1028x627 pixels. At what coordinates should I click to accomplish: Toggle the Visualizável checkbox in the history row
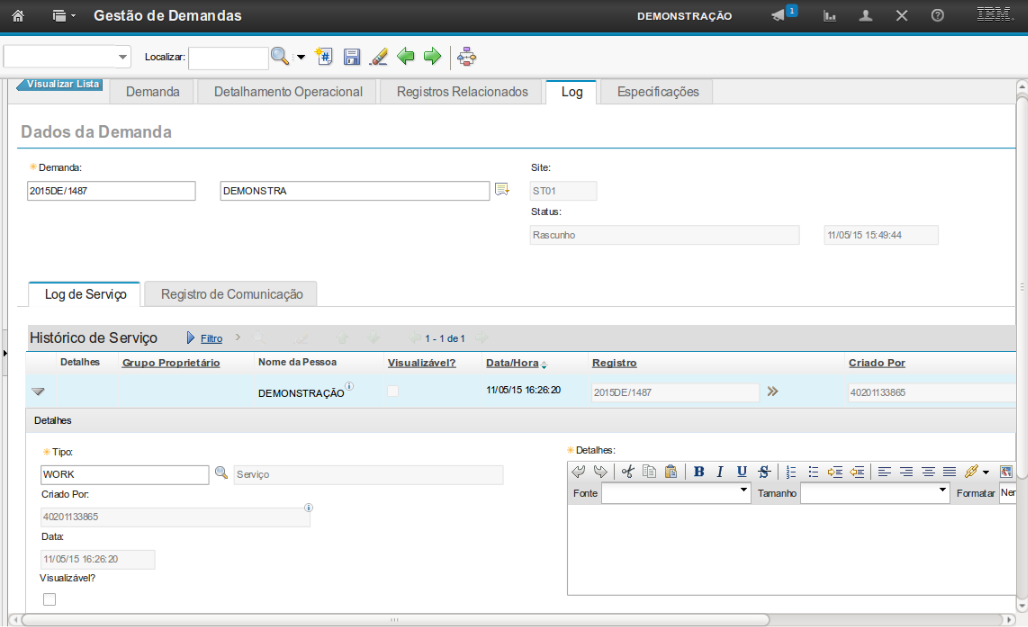coord(393,392)
